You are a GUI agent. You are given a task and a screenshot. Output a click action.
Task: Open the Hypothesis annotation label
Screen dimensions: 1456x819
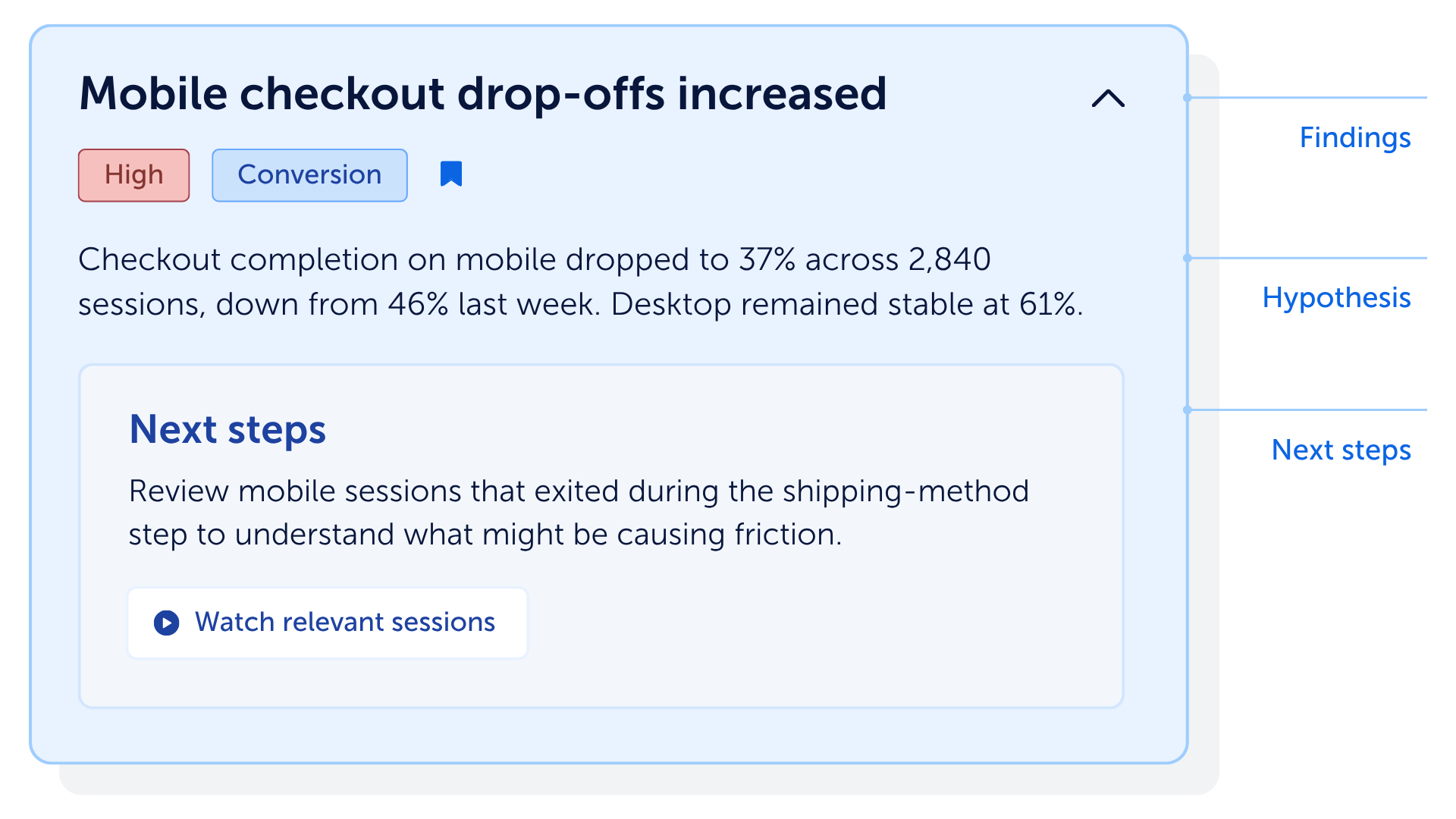(x=1336, y=297)
